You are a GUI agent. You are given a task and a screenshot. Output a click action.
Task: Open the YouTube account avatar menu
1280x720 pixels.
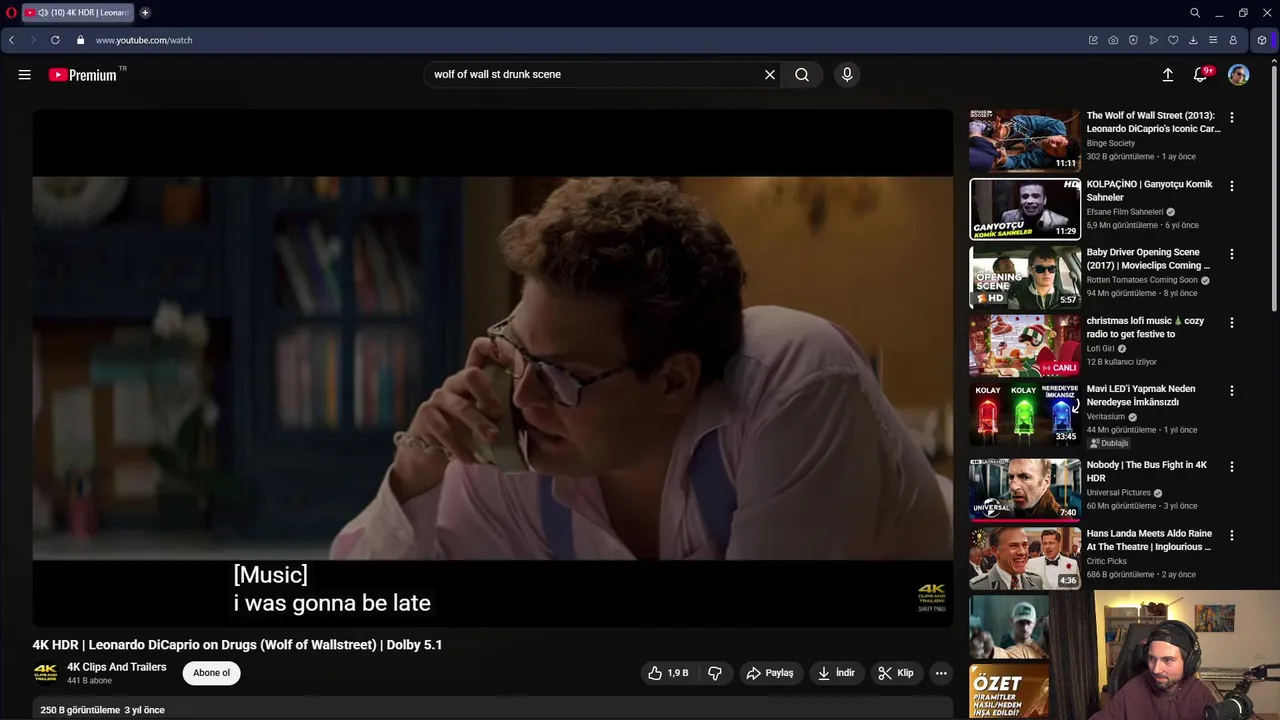click(1238, 75)
